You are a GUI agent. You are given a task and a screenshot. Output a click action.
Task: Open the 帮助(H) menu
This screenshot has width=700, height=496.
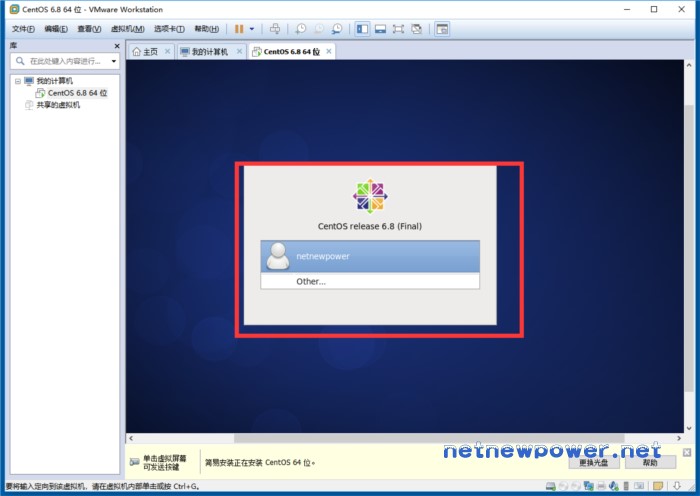207,29
